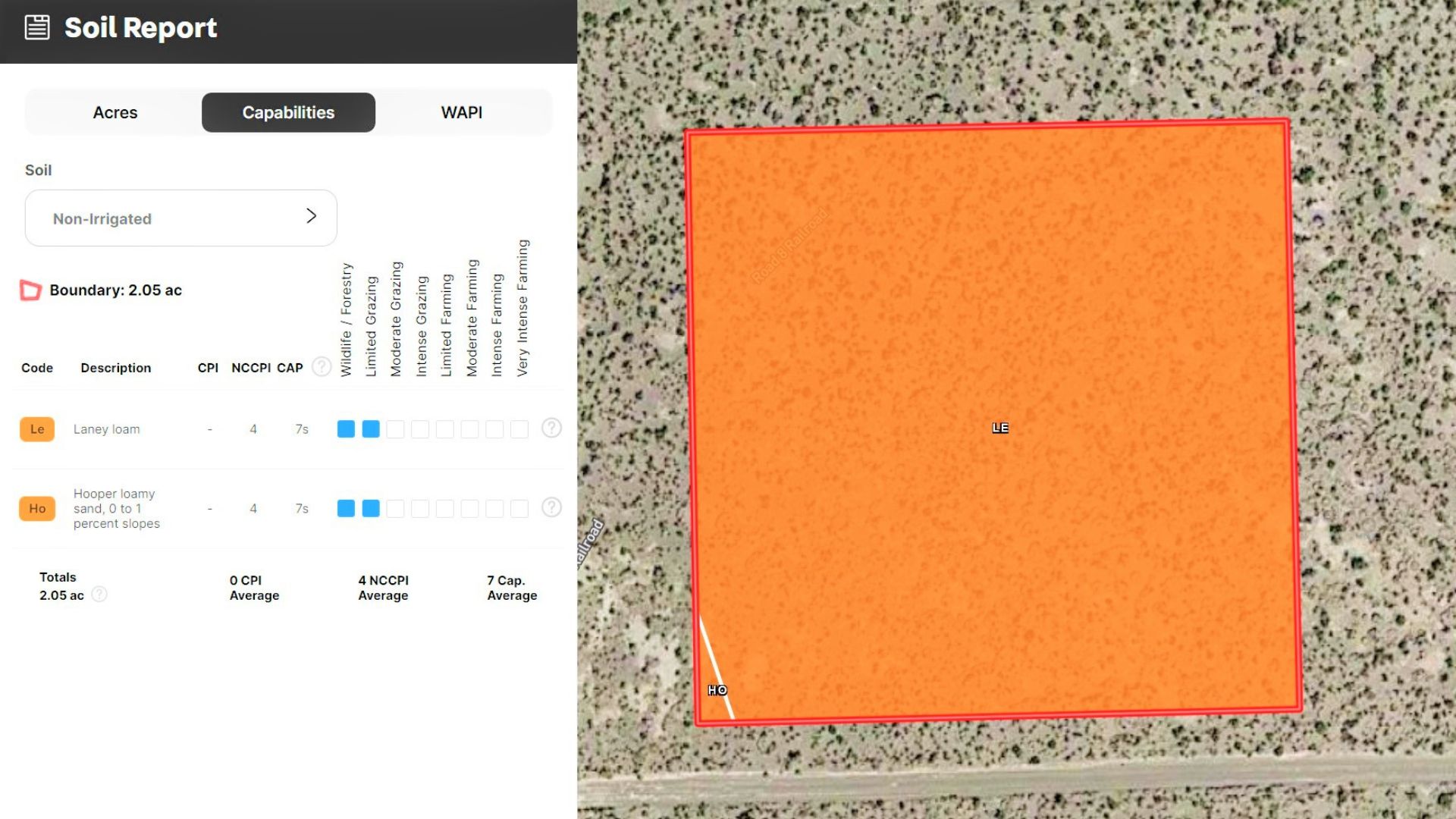Click the help icon in Laney loam row

click(551, 428)
